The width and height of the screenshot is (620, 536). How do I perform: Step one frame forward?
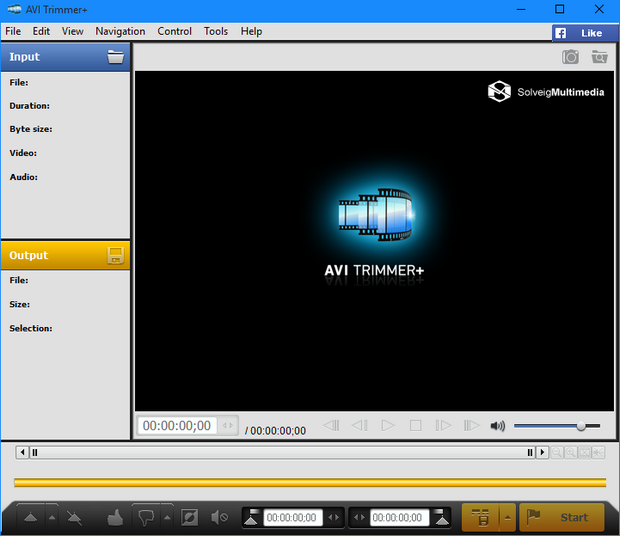point(443,426)
